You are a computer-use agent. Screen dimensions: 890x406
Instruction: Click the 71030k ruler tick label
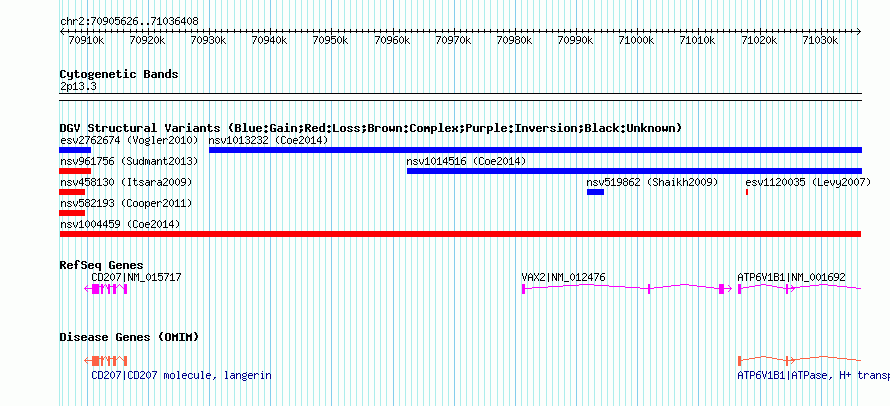821,40
